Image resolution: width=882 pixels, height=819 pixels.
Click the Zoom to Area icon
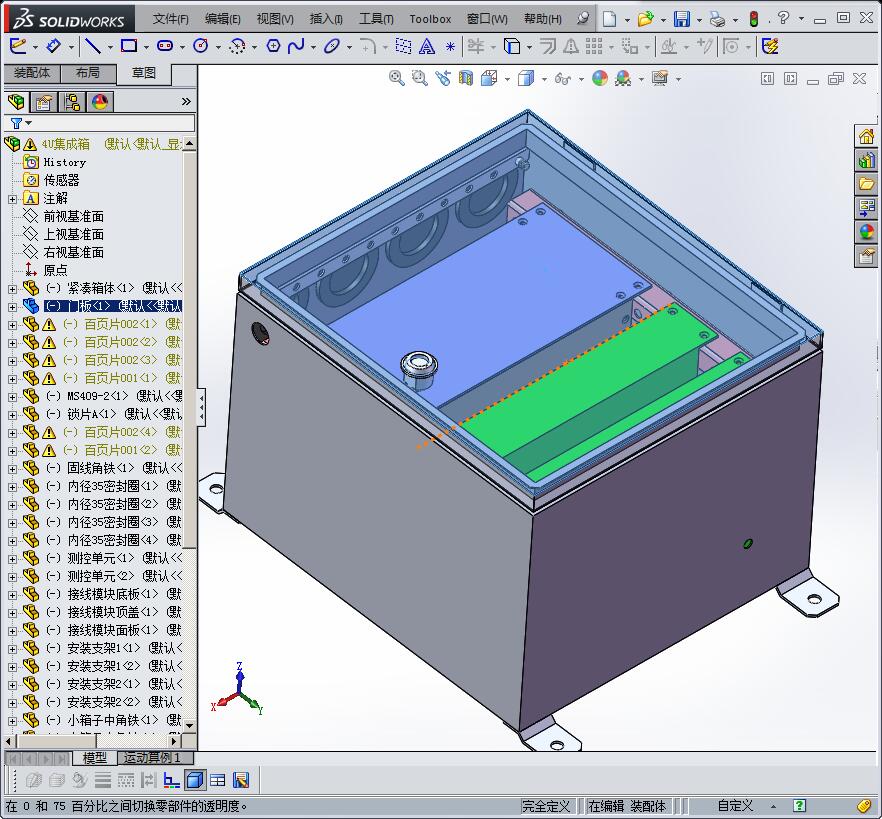click(420, 78)
